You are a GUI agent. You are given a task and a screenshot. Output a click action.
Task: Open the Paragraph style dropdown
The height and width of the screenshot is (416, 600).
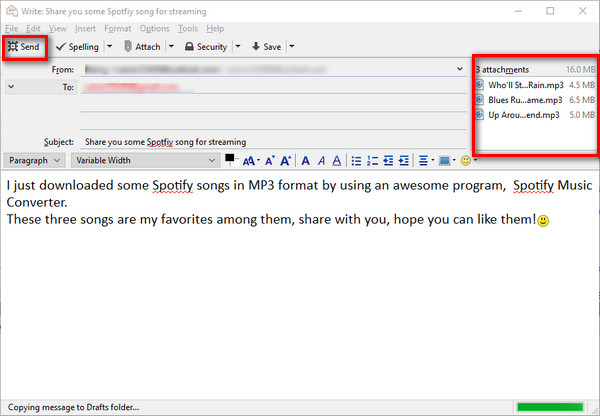34,160
